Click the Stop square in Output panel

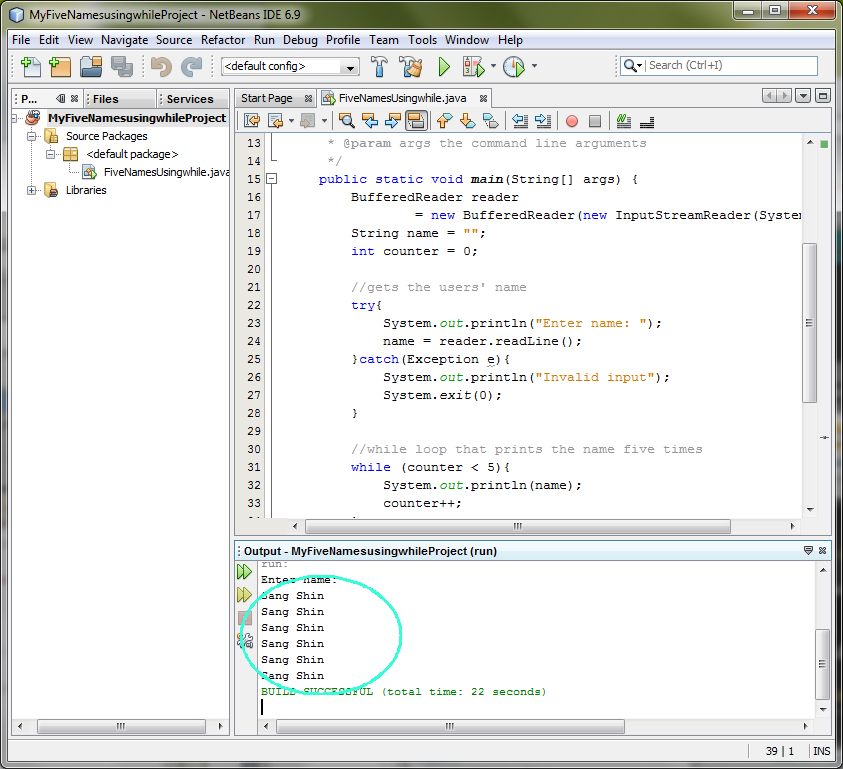pos(245,617)
